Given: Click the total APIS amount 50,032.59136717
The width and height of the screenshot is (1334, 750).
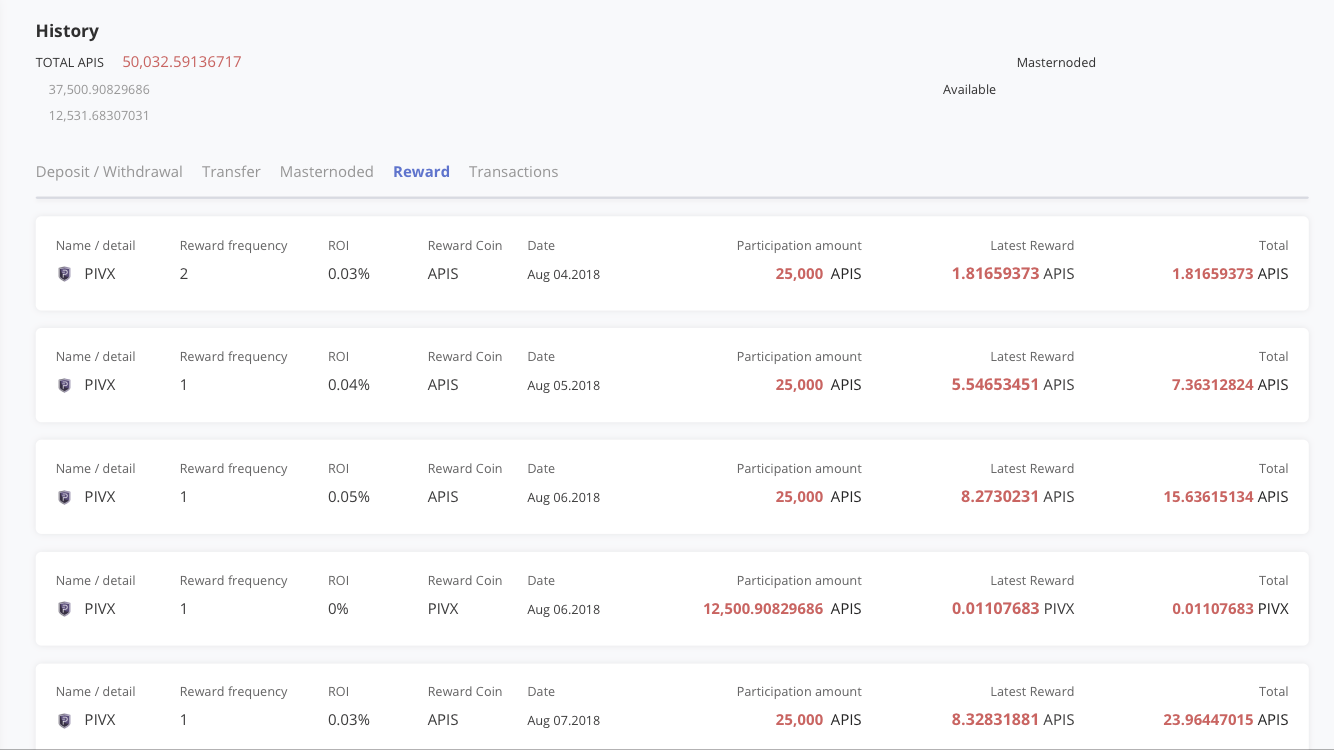Looking at the screenshot, I should tap(182, 62).
